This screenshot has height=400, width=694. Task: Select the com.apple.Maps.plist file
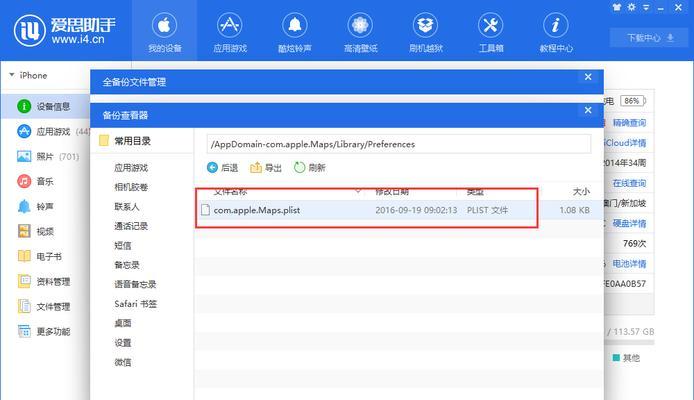point(257,210)
